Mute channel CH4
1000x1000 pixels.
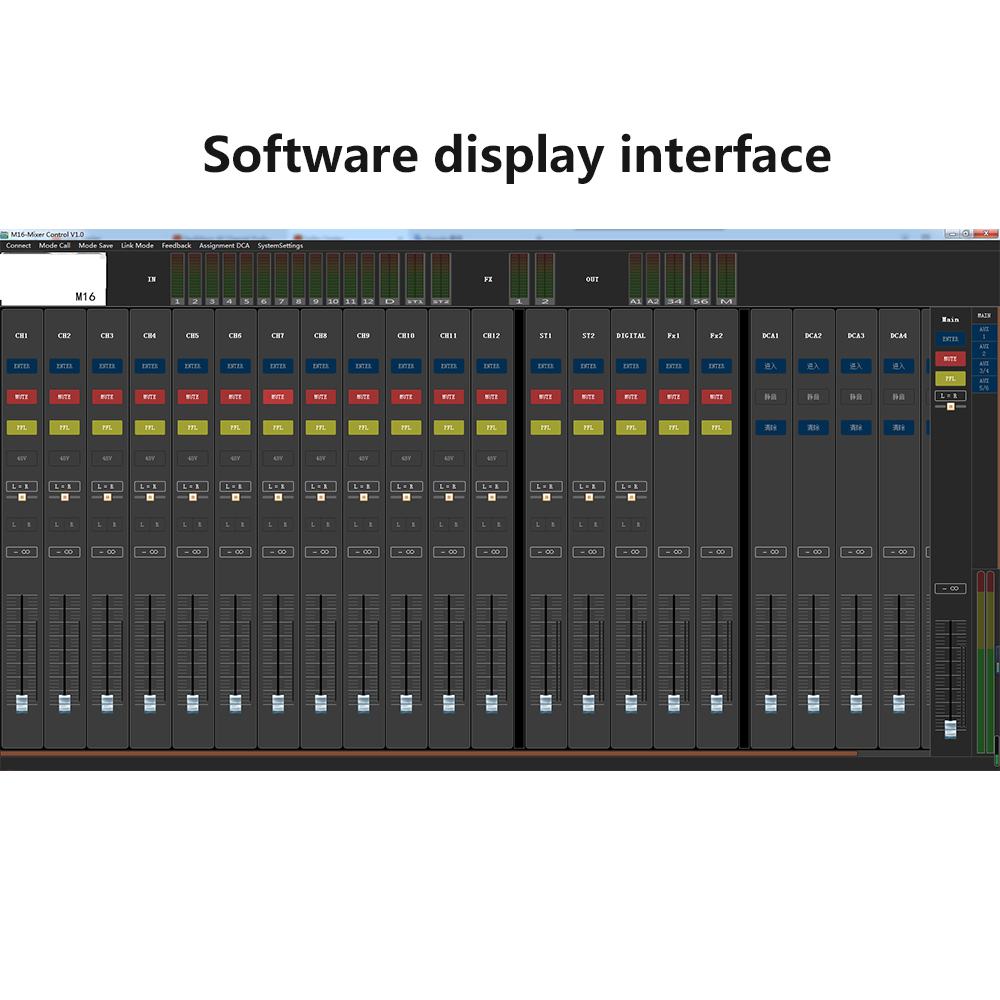(x=150, y=397)
